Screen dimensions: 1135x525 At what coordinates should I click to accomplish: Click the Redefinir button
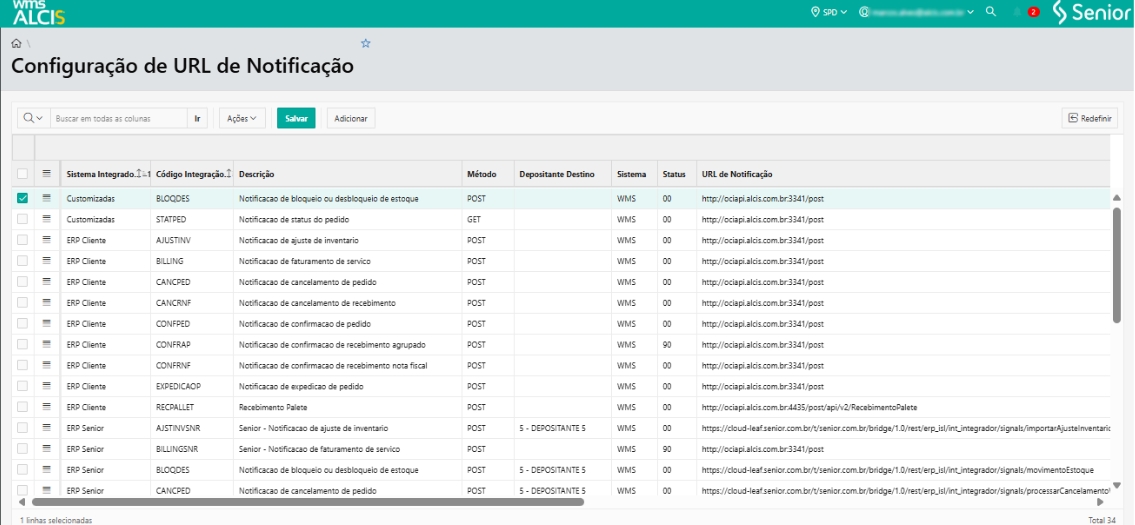[1089, 118]
